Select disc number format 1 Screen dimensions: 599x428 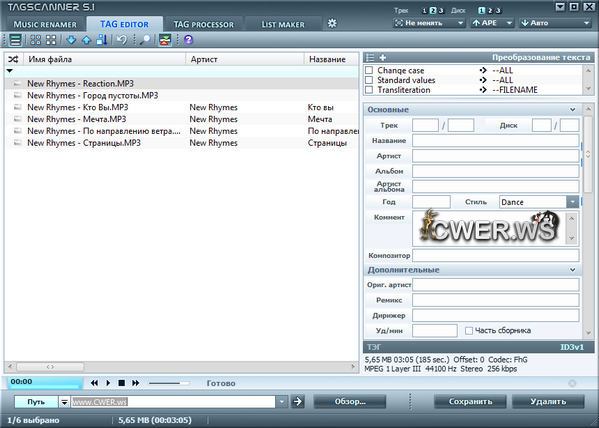click(x=482, y=11)
